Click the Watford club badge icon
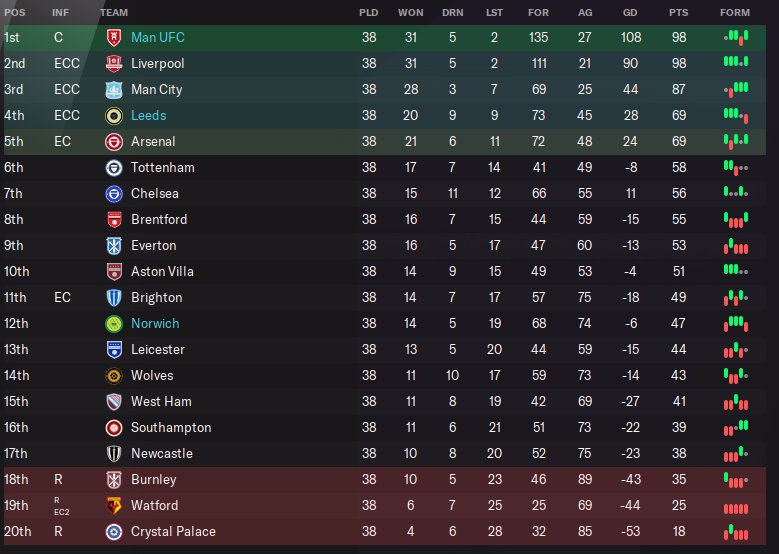The width and height of the screenshot is (779, 554). click(x=114, y=506)
